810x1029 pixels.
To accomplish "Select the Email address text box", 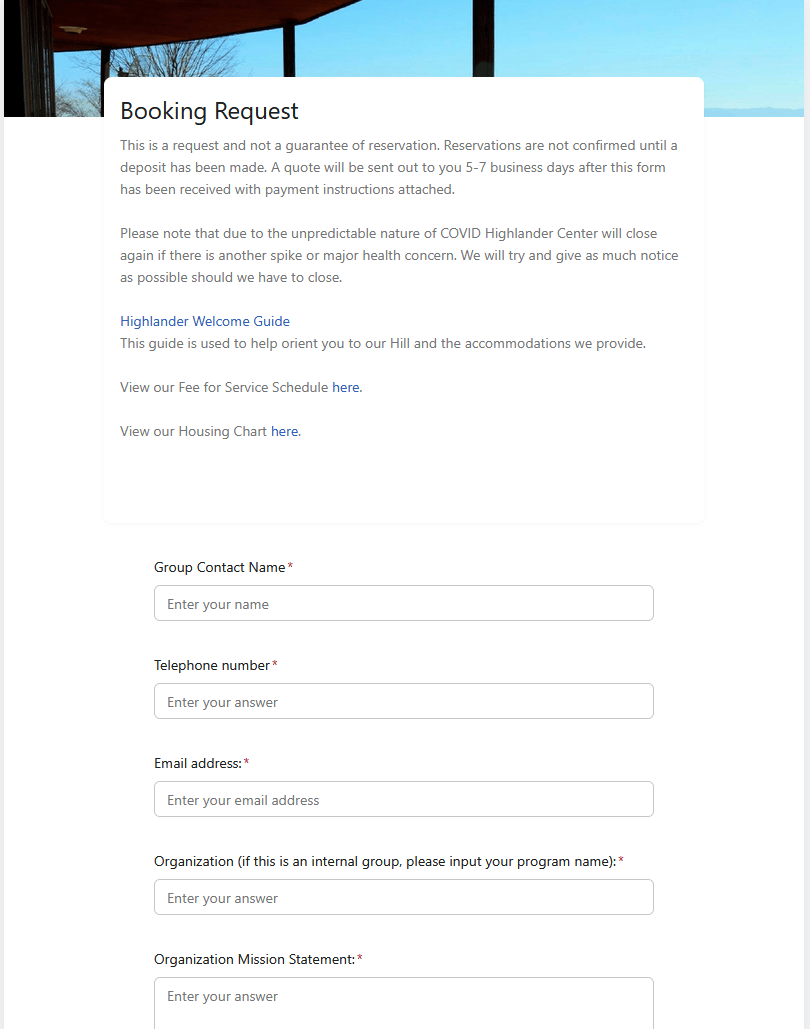I will point(404,799).
